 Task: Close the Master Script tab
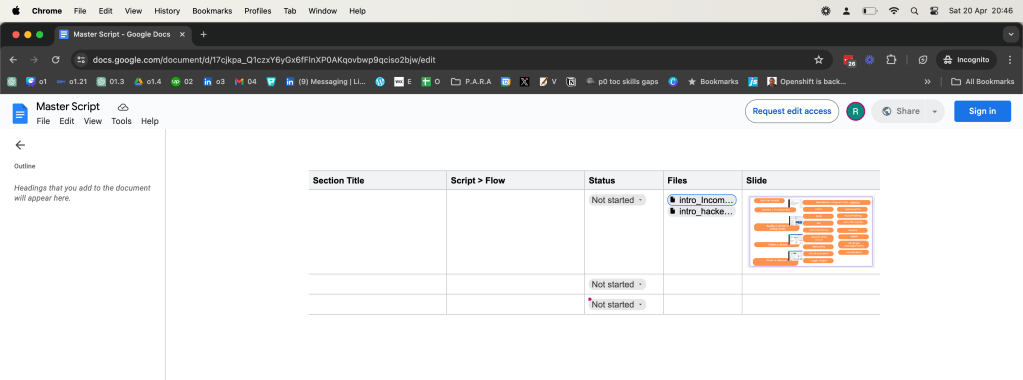(182, 35)
